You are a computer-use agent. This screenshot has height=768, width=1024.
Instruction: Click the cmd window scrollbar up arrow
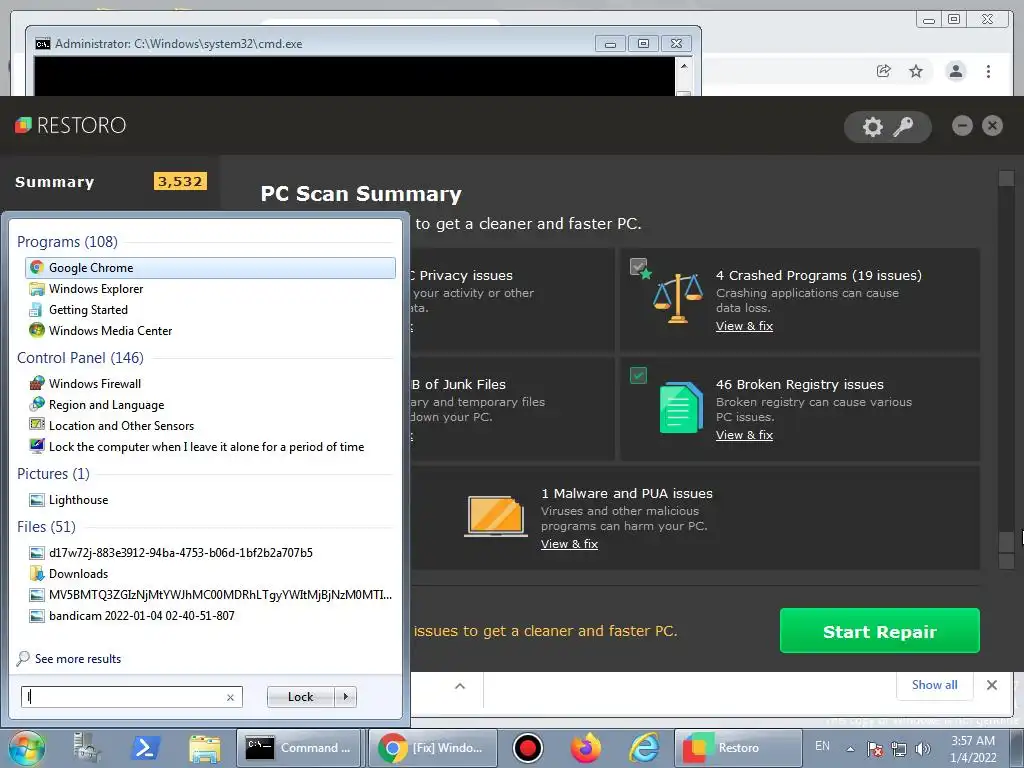683,66
